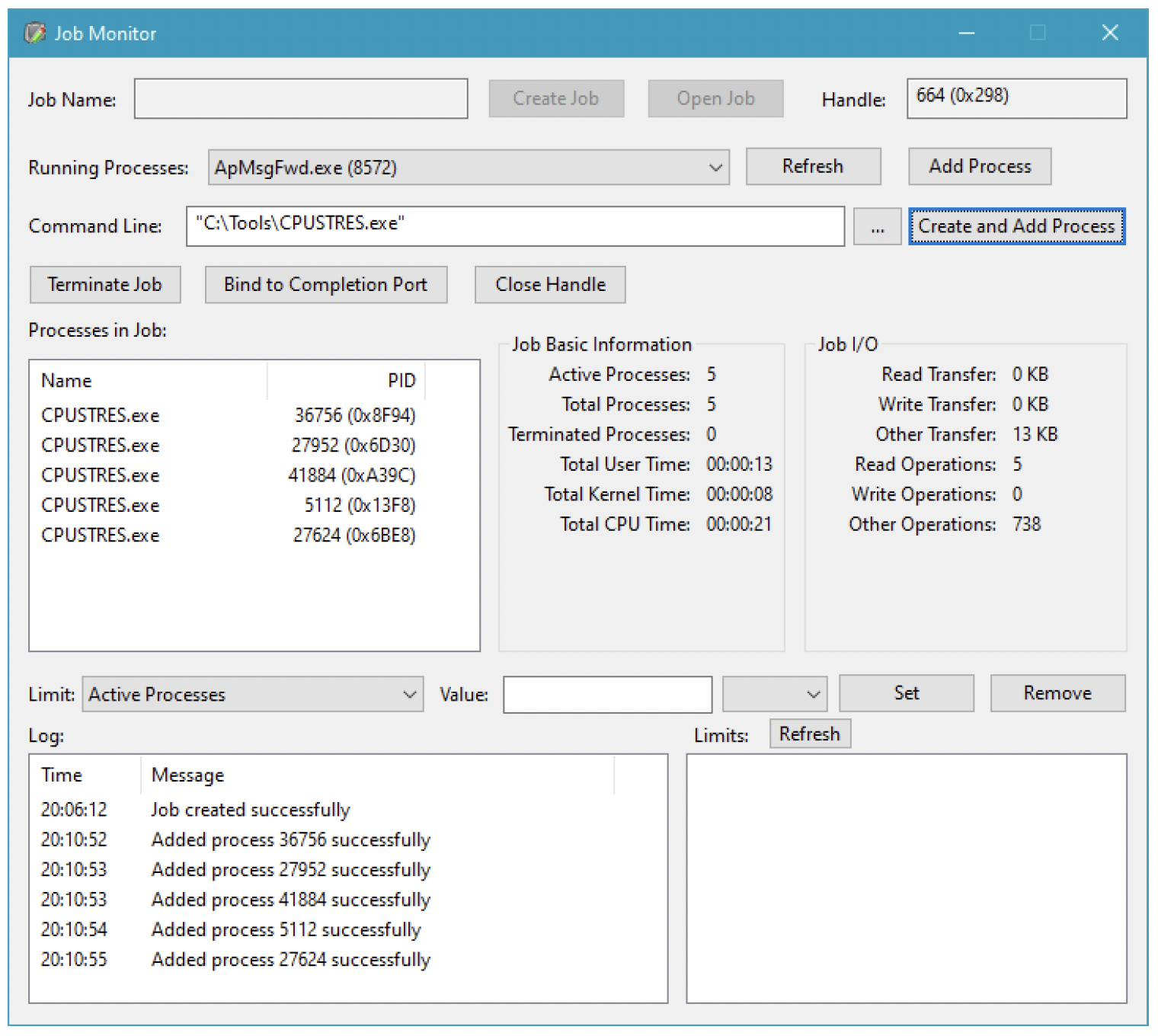The width and height of the screenshot is (1158, 1036).
Task: Click the Job Name text field
Action: pos(301,99)
